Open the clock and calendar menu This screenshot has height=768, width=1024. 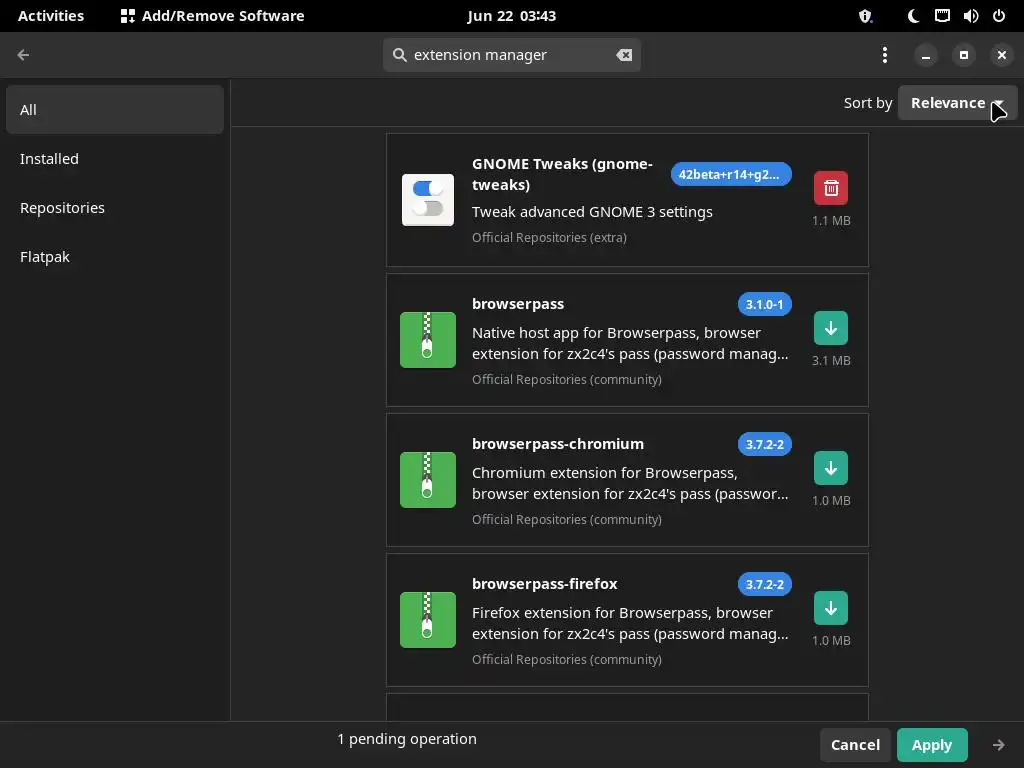tap(511, 16)
